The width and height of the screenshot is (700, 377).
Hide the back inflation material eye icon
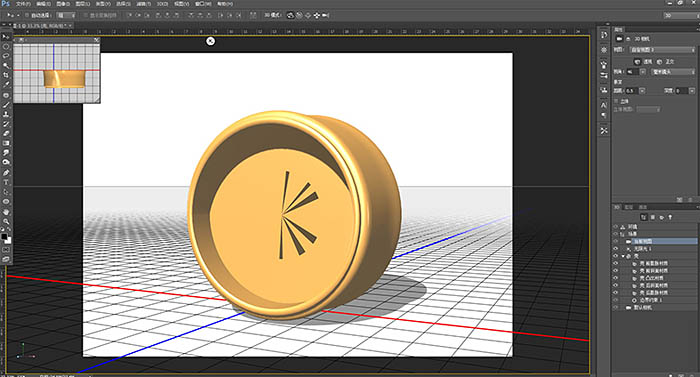(x=615, y=292)
